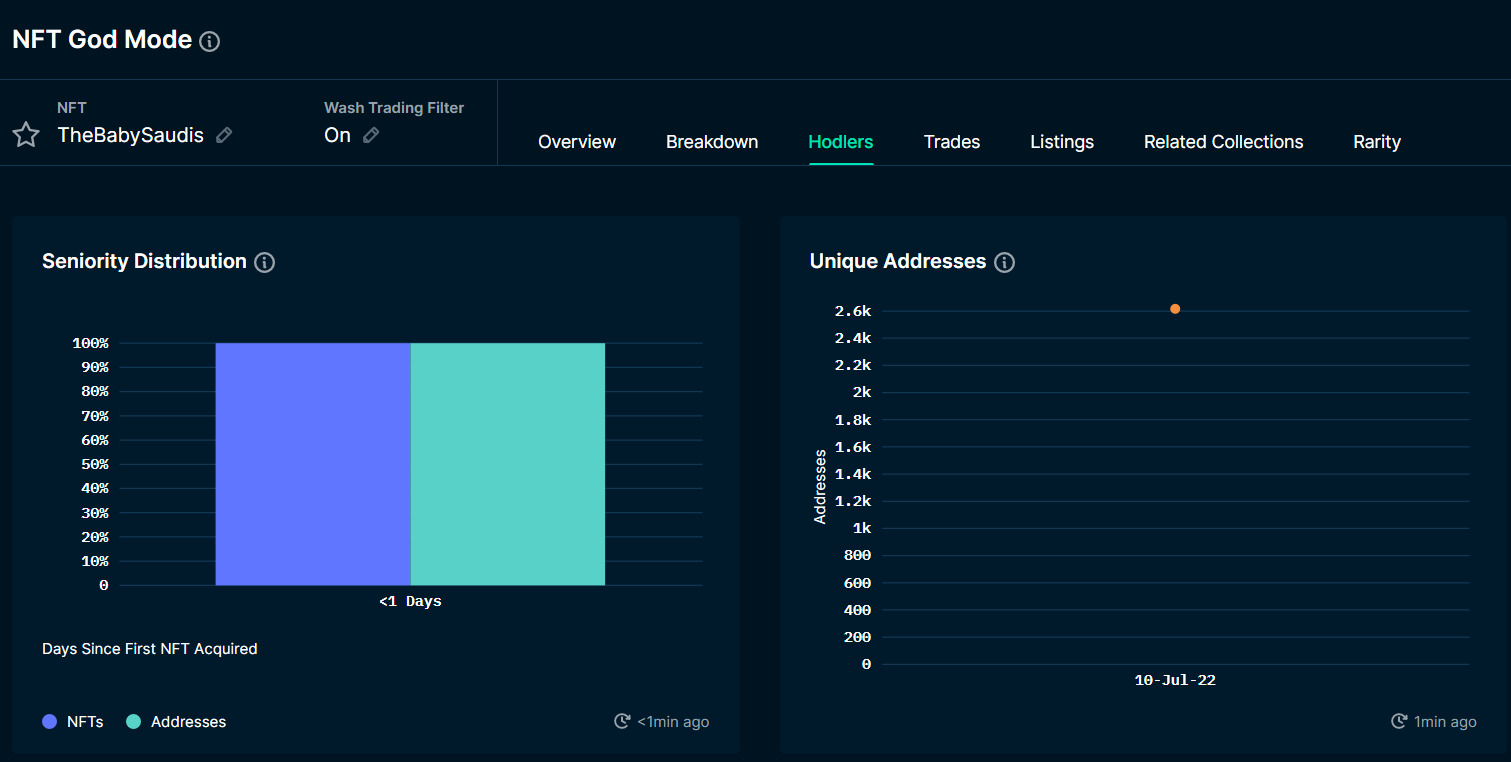Click the '<1min ago' timestamp text
1511x762 pixels.
(674, 721)
